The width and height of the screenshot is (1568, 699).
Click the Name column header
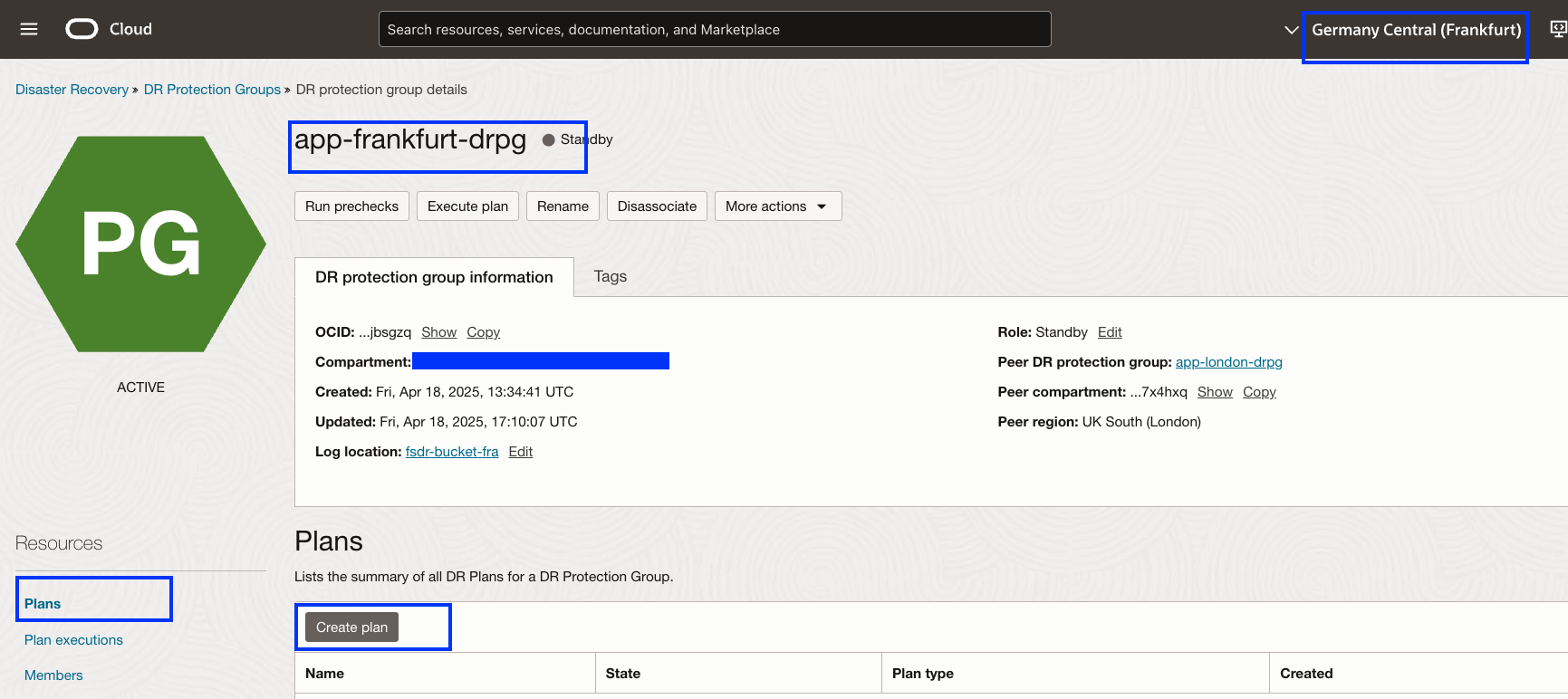click(324, 674)
